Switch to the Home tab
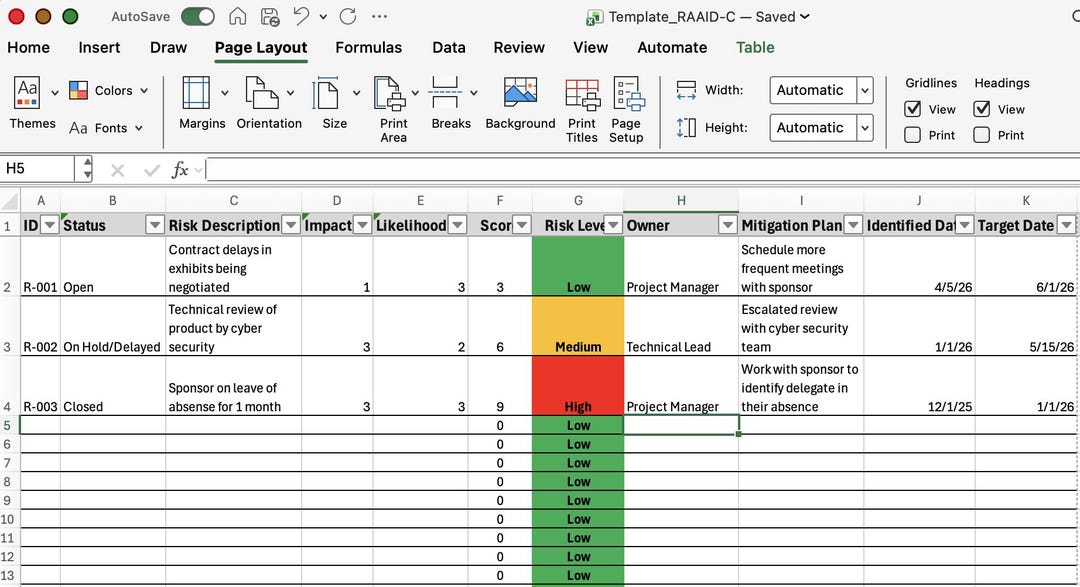 [x=28, y=48]
